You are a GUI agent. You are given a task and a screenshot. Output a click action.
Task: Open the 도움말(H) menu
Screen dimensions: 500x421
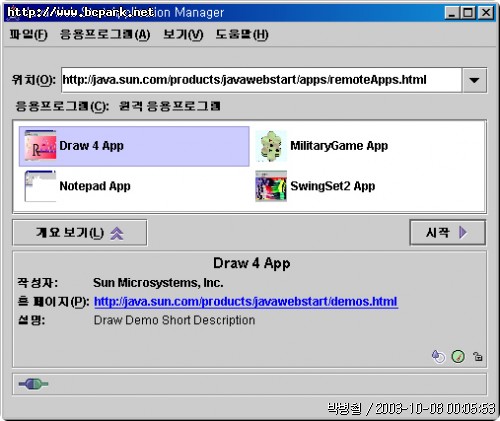point(242,34)
